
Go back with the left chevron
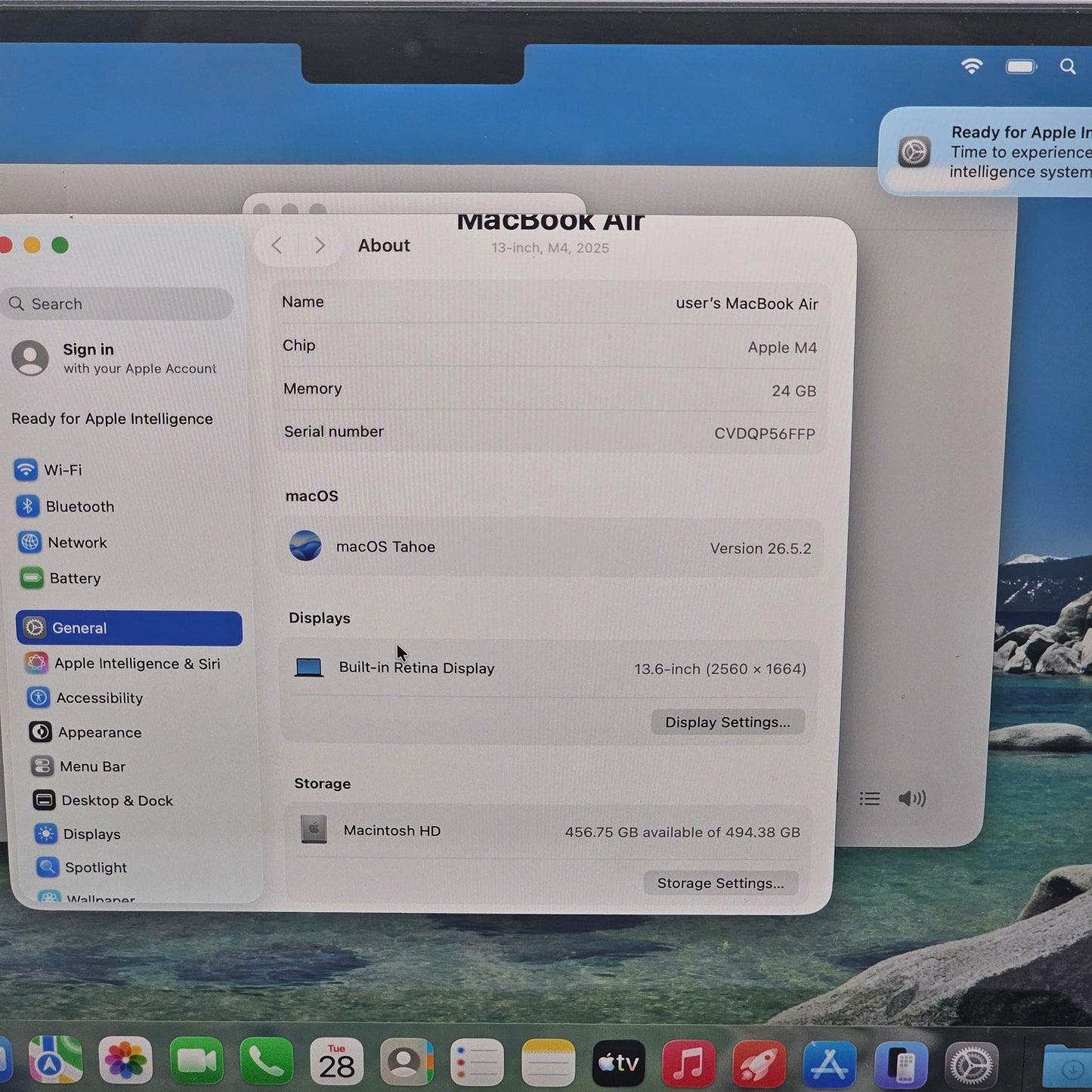point(277,246)
